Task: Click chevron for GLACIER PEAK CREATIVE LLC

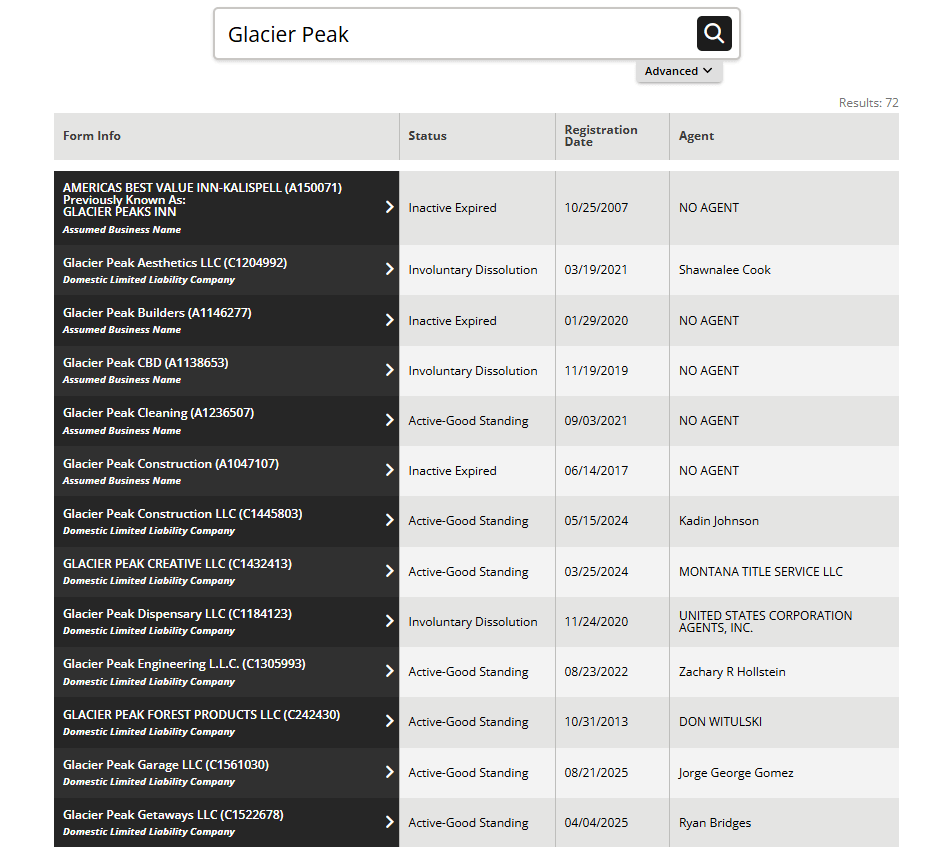Action: [x=389, y=571]
